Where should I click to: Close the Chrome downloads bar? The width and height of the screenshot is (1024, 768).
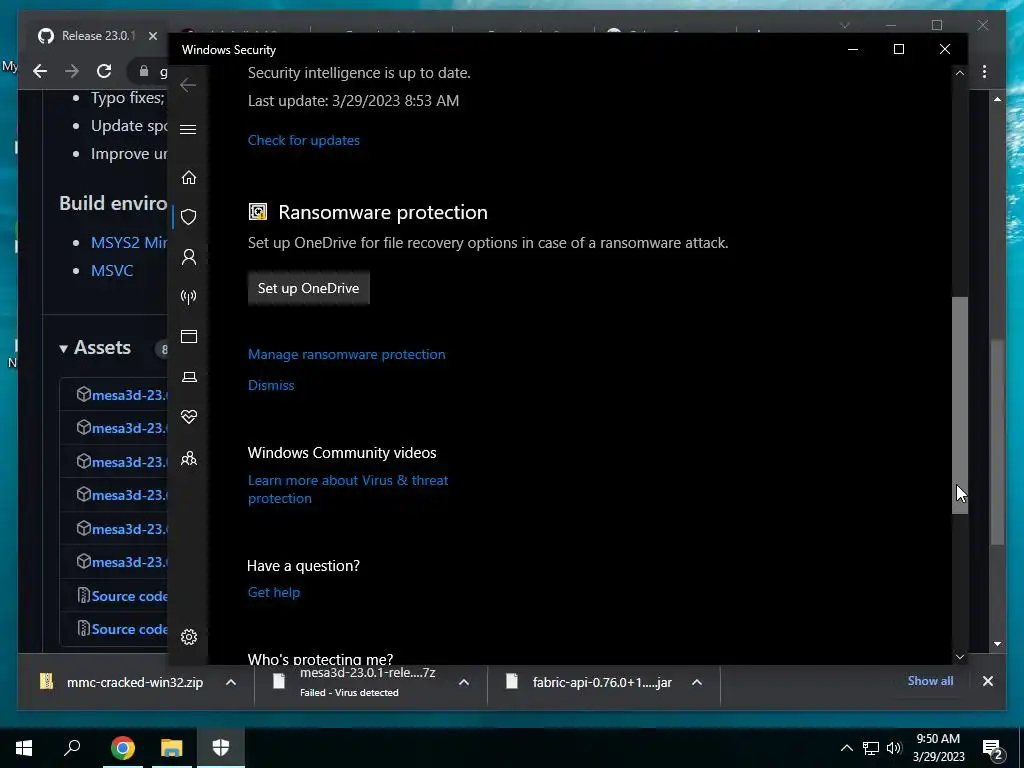pyautogui.click(x=987, y=681)
